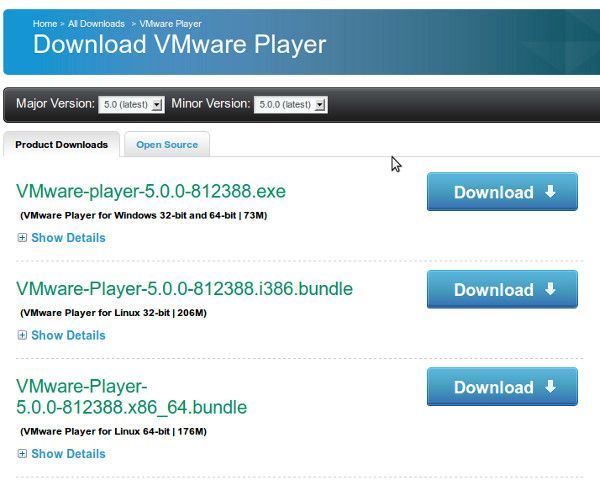Click the VMware-player-5.0.0-812388.exe title link
Viewport: 600px width, 480px height.
click(151, 191)
